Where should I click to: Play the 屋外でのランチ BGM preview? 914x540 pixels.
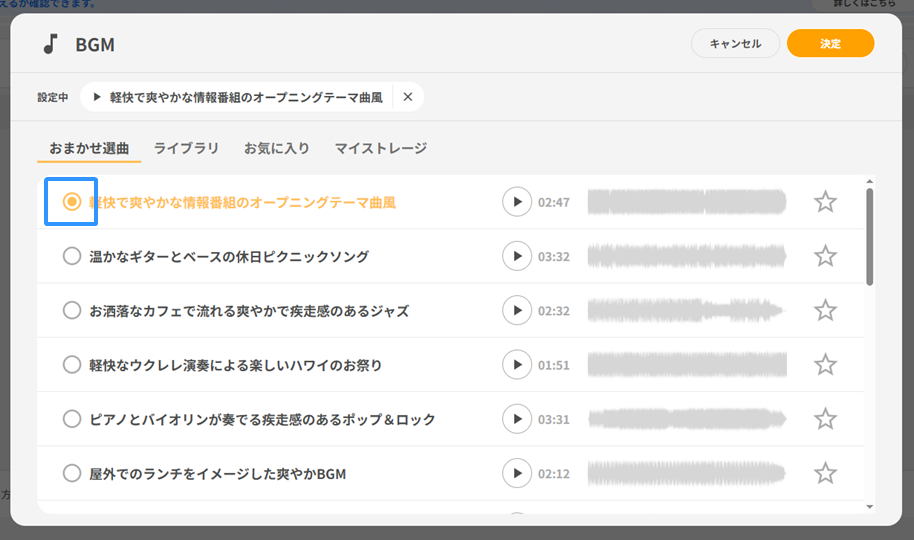(x=516, y=473)
